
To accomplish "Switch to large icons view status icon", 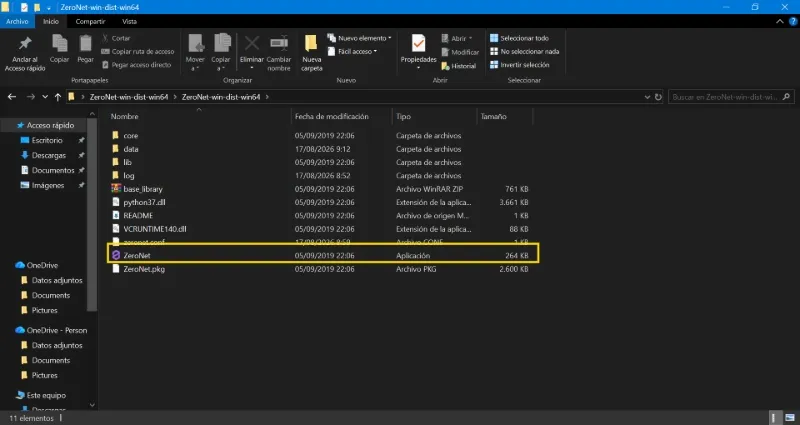I will [789, 418].
